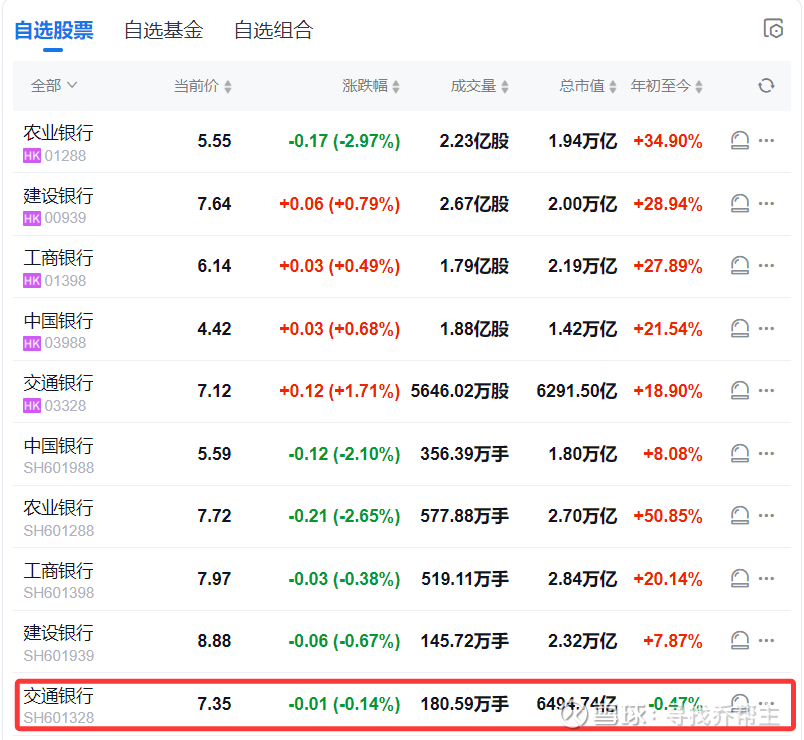Screen dimensions: 804x740
Task: Click alert bell for 中国银行 SH601988
Action: click(x=740, y=454)
